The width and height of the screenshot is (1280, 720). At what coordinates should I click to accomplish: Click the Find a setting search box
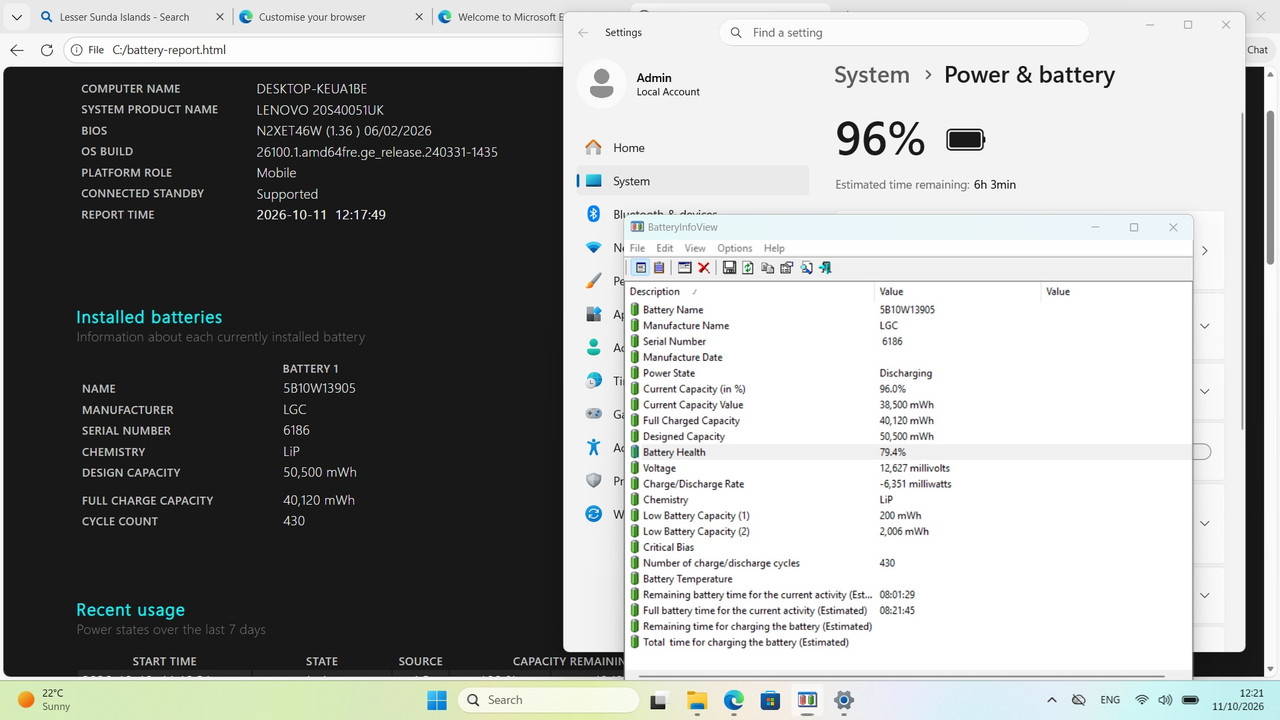(x=904, y=32)
